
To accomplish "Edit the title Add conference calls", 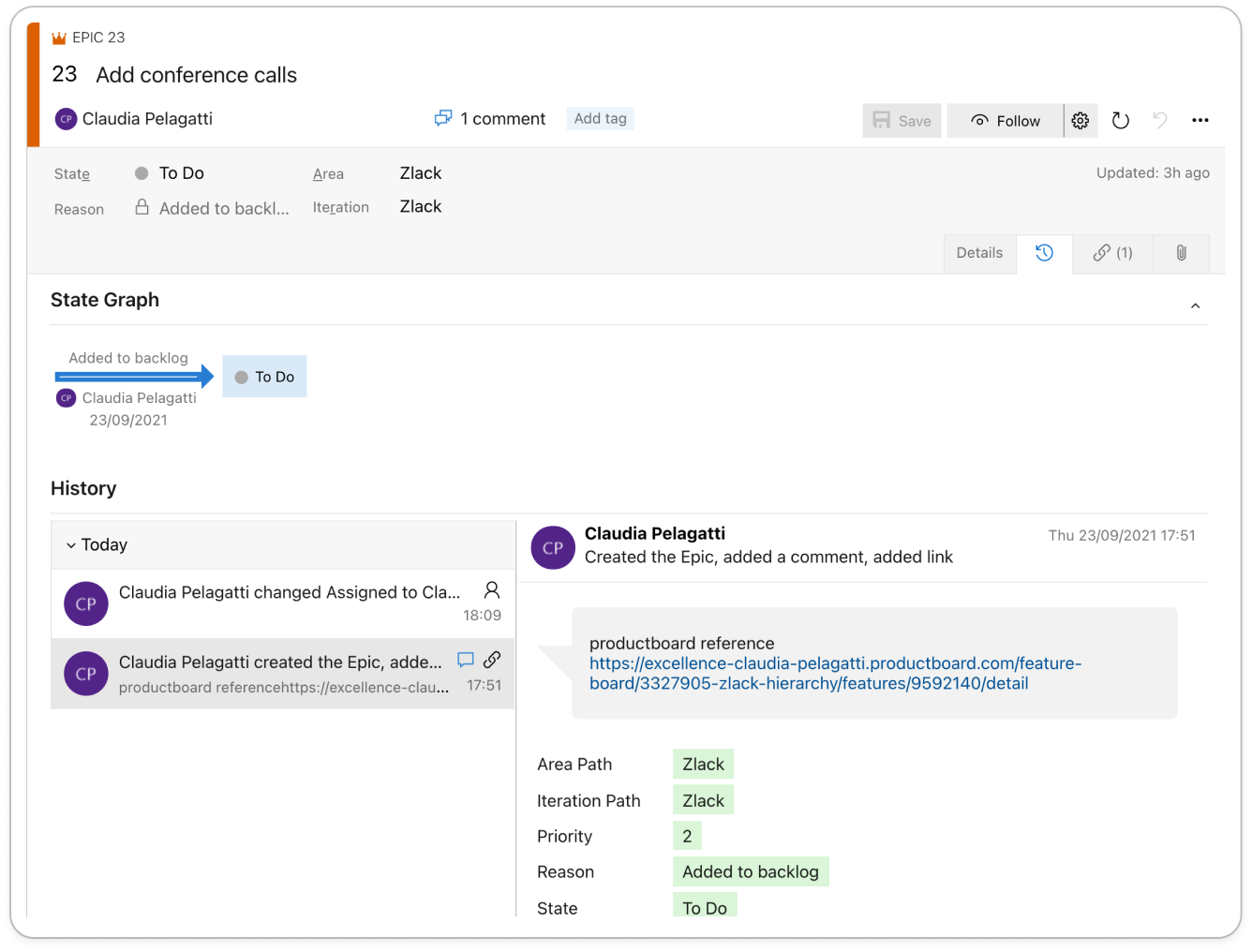I will pos(196,75).
